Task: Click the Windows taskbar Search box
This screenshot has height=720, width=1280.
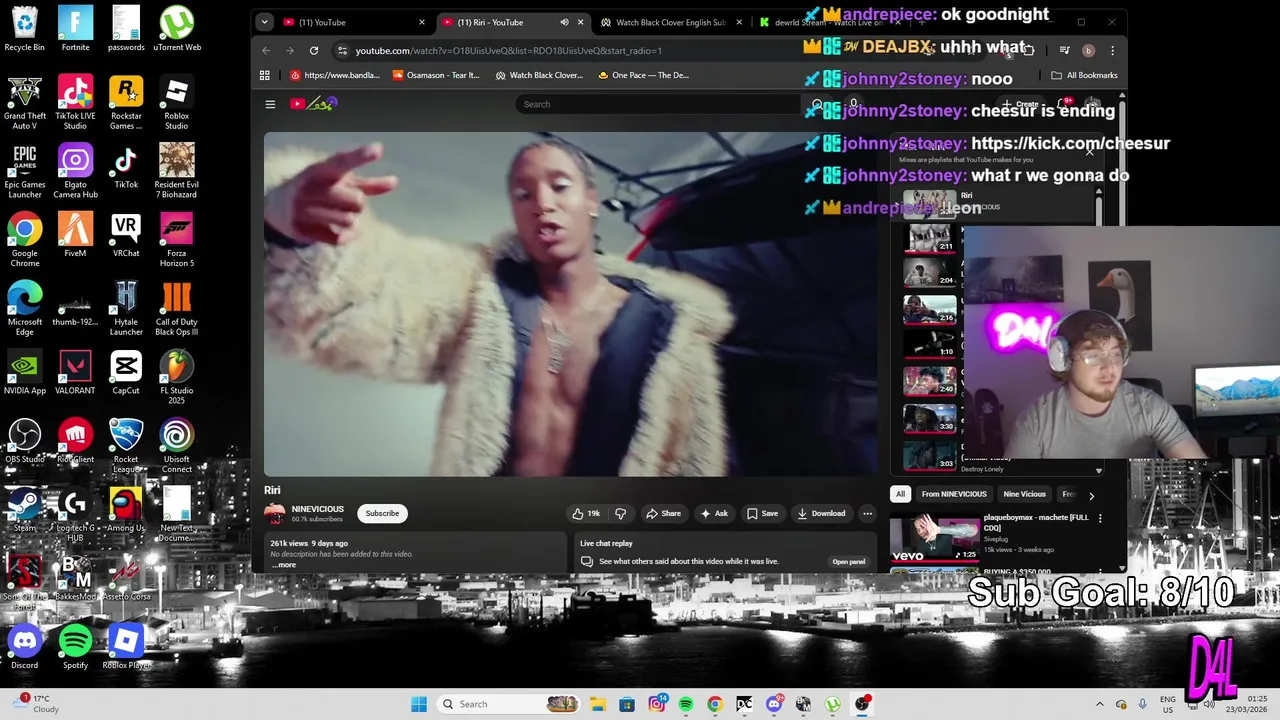Action: [510, 704]
